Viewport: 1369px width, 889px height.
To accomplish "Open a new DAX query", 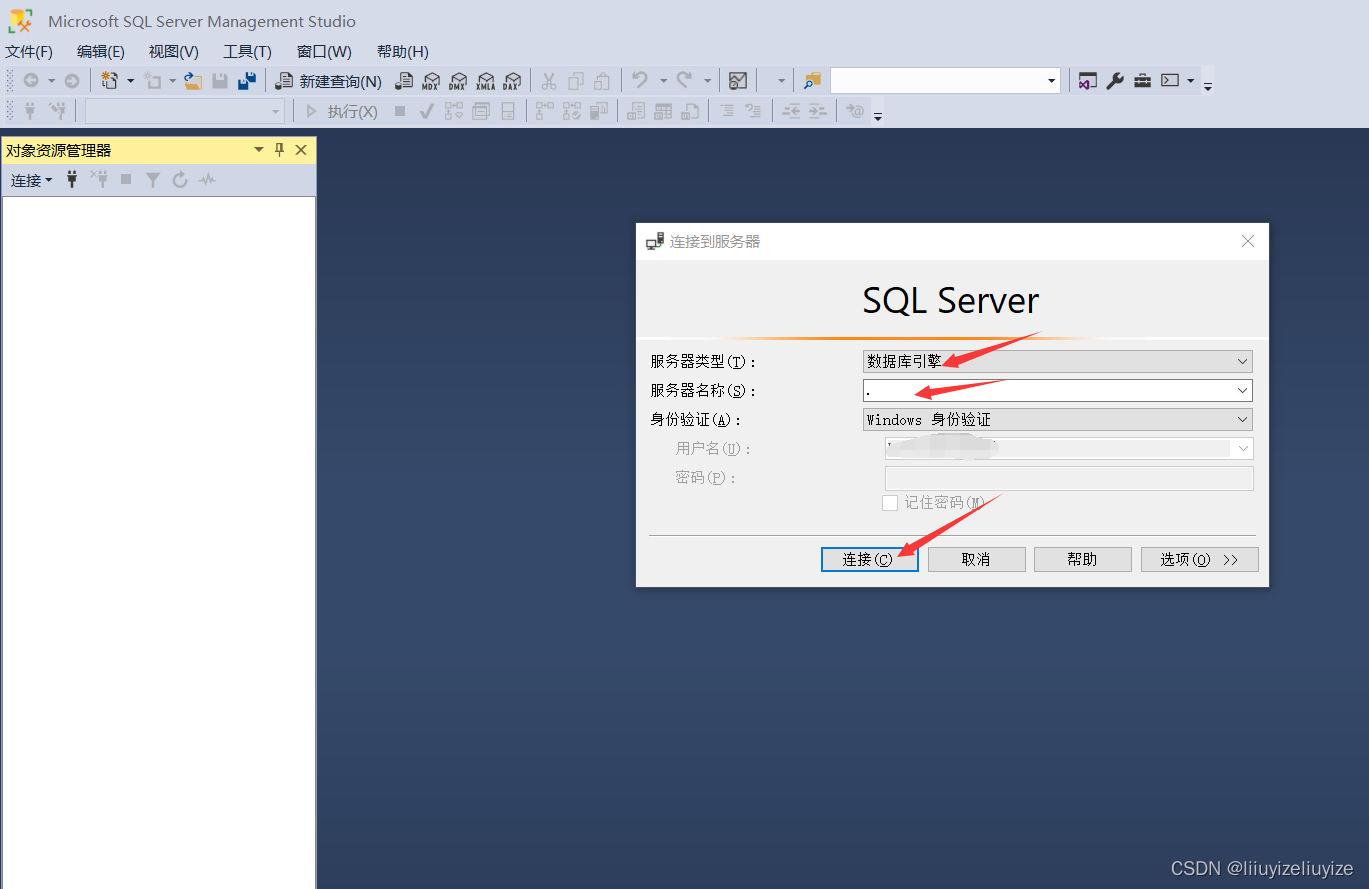I will tap(512, 81).
